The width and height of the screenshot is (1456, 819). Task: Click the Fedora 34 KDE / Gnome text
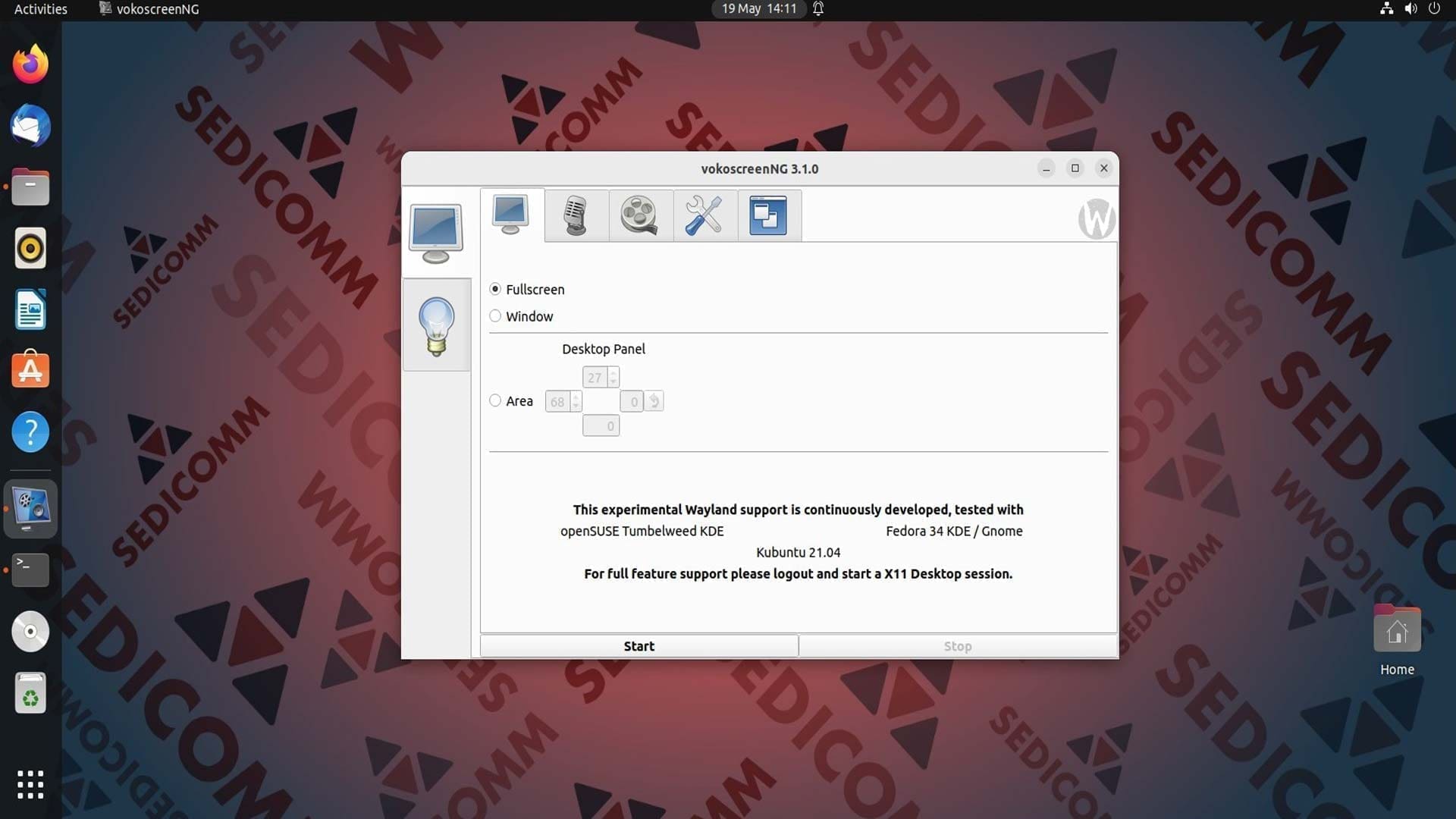[x=954, y=531]
